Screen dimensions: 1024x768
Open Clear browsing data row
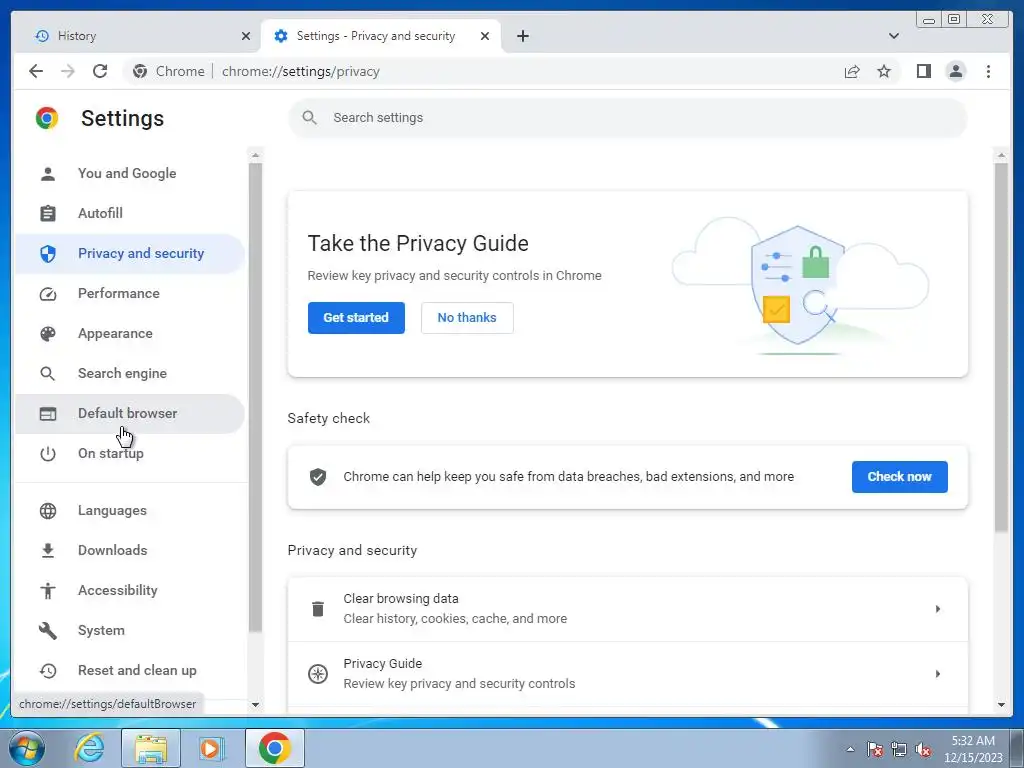[x=628, y=609]
